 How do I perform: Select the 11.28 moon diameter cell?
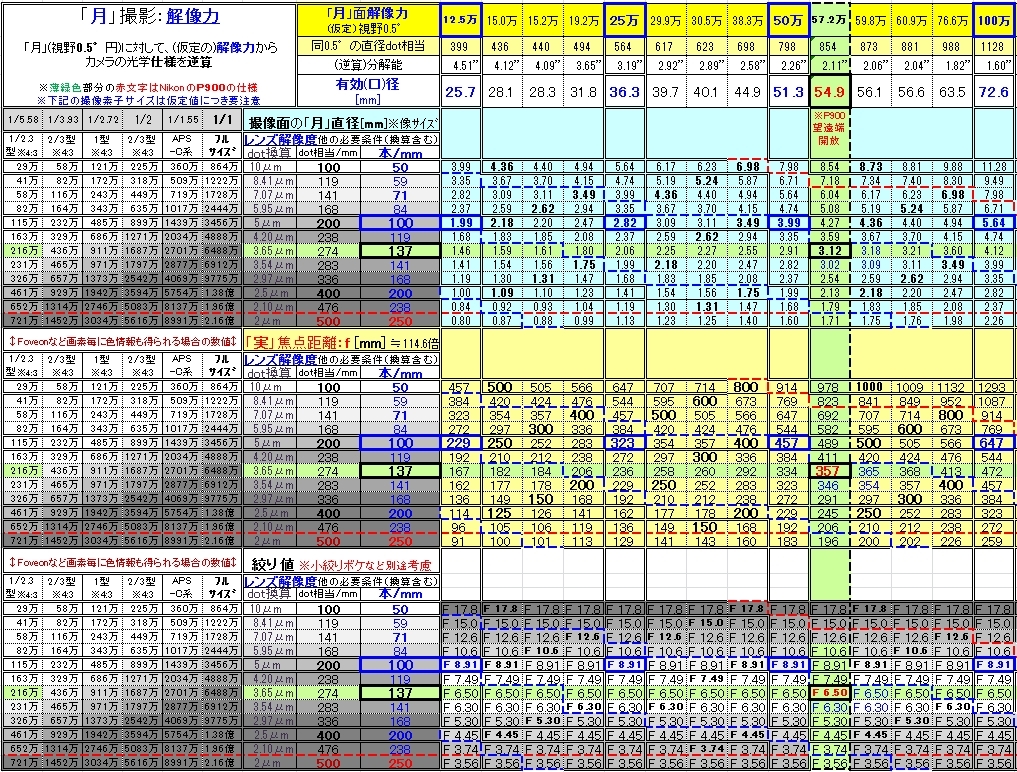click(994, 167)
